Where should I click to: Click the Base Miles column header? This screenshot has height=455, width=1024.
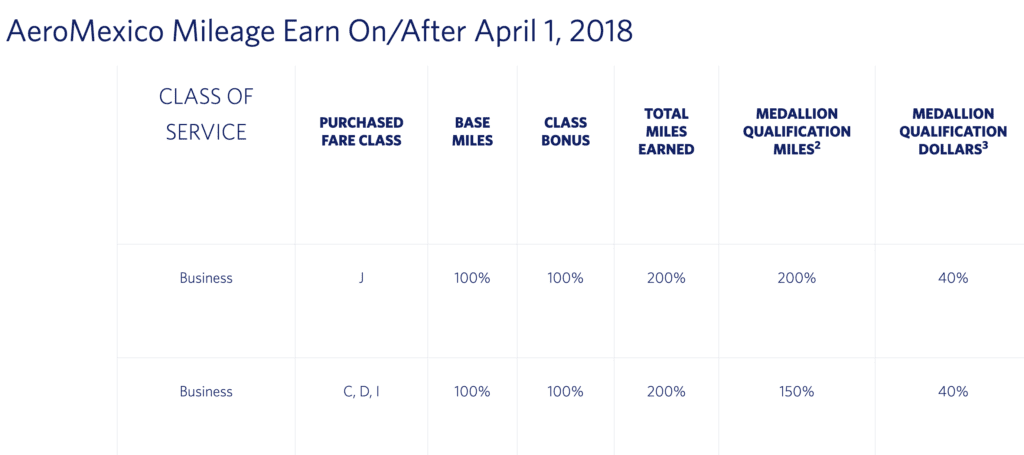473,131
